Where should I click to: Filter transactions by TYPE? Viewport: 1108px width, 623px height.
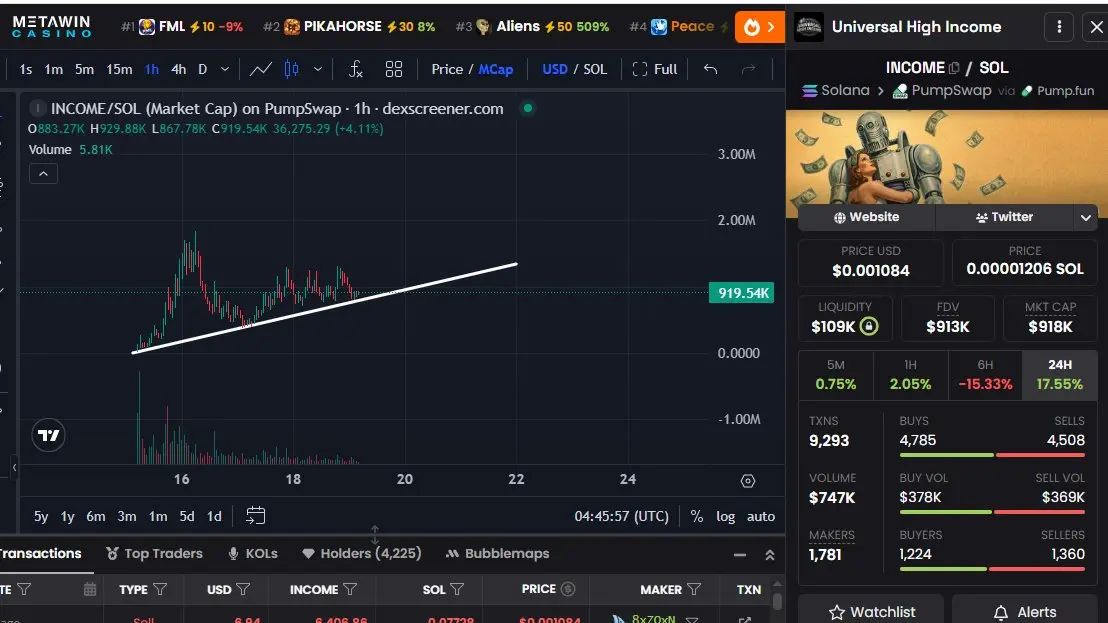coord(160,589)
